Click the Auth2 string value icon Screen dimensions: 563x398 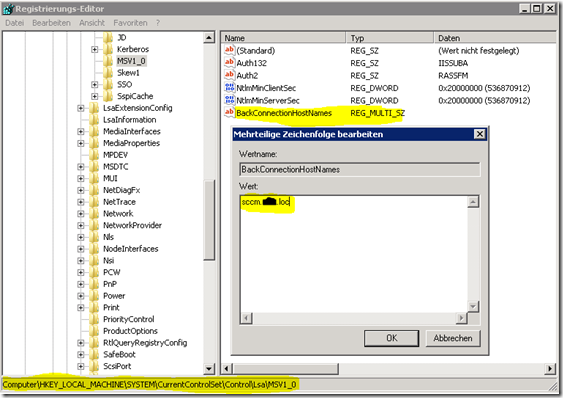pyautogui.click(x=229, y=75)
